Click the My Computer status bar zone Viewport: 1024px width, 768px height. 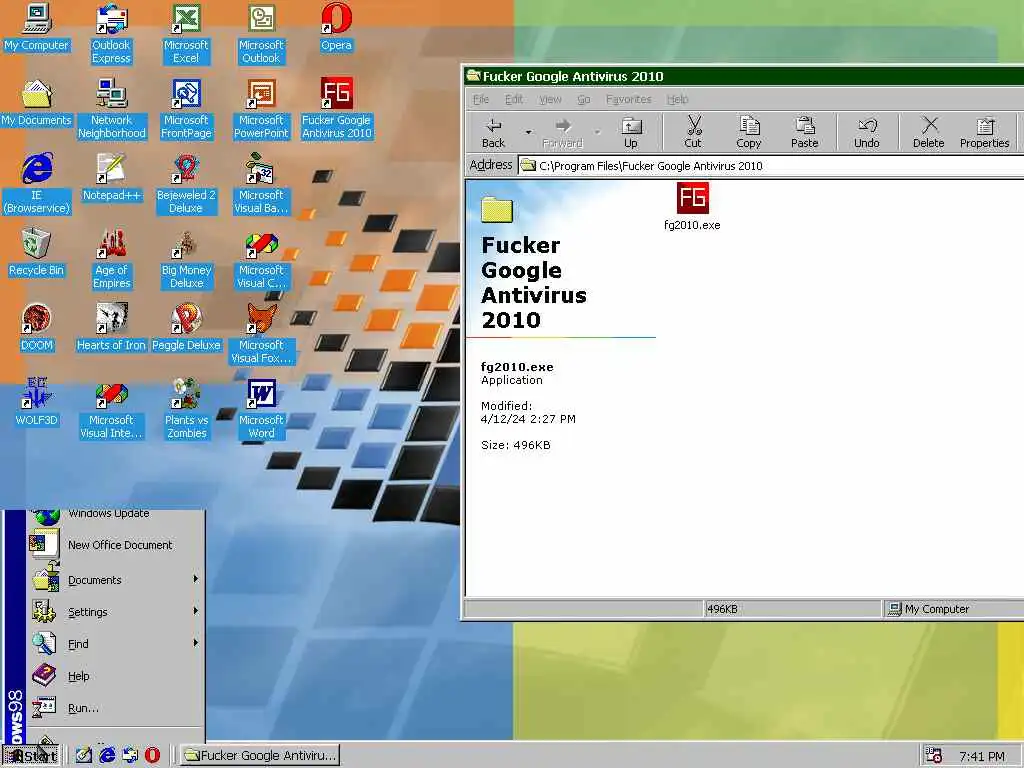tap(953, 609)
